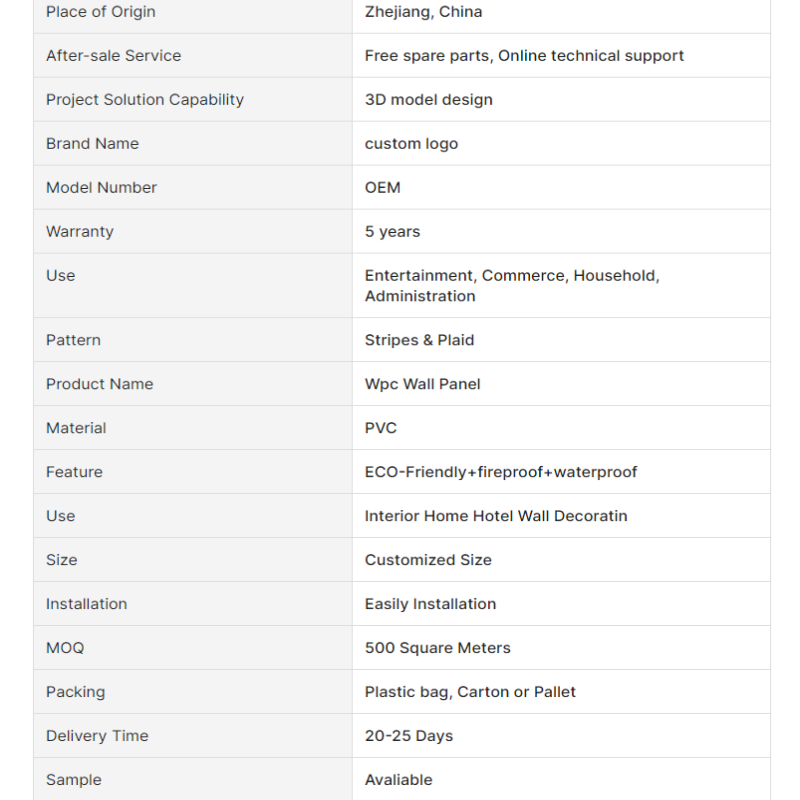Click the '500 Square Meters' MOQ value
The width and height of the screenshot is (800, 800).
click(437, 648)
